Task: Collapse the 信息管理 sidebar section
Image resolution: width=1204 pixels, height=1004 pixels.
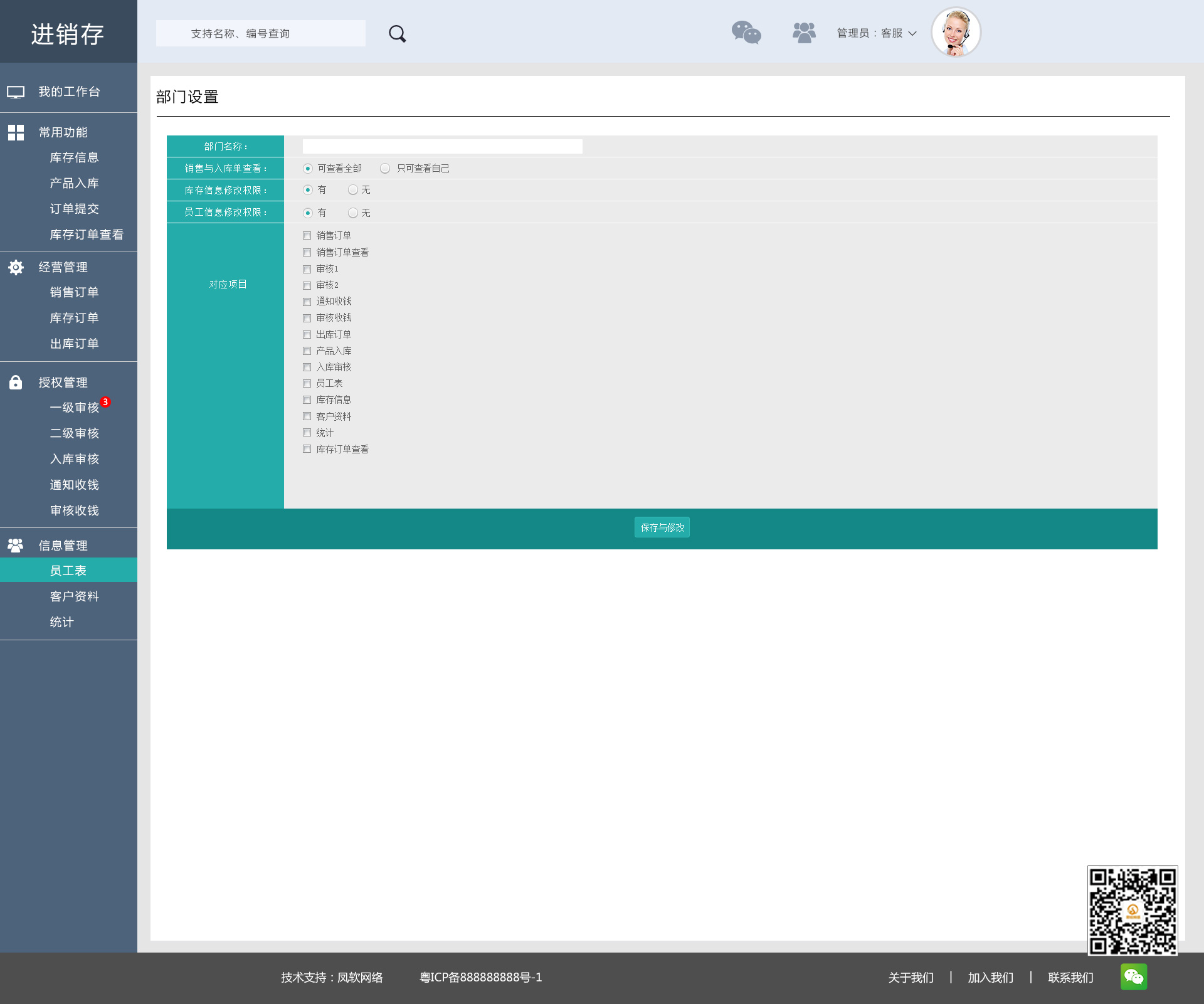Action: click(63, 546)
